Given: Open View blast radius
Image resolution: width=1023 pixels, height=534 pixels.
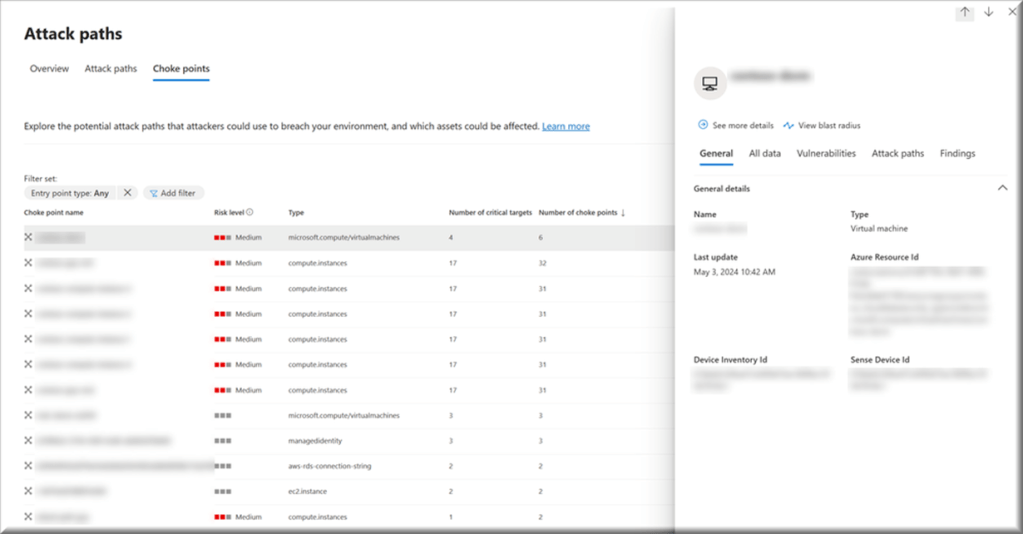Looking at the screenshot, I should tap(822, 126).
